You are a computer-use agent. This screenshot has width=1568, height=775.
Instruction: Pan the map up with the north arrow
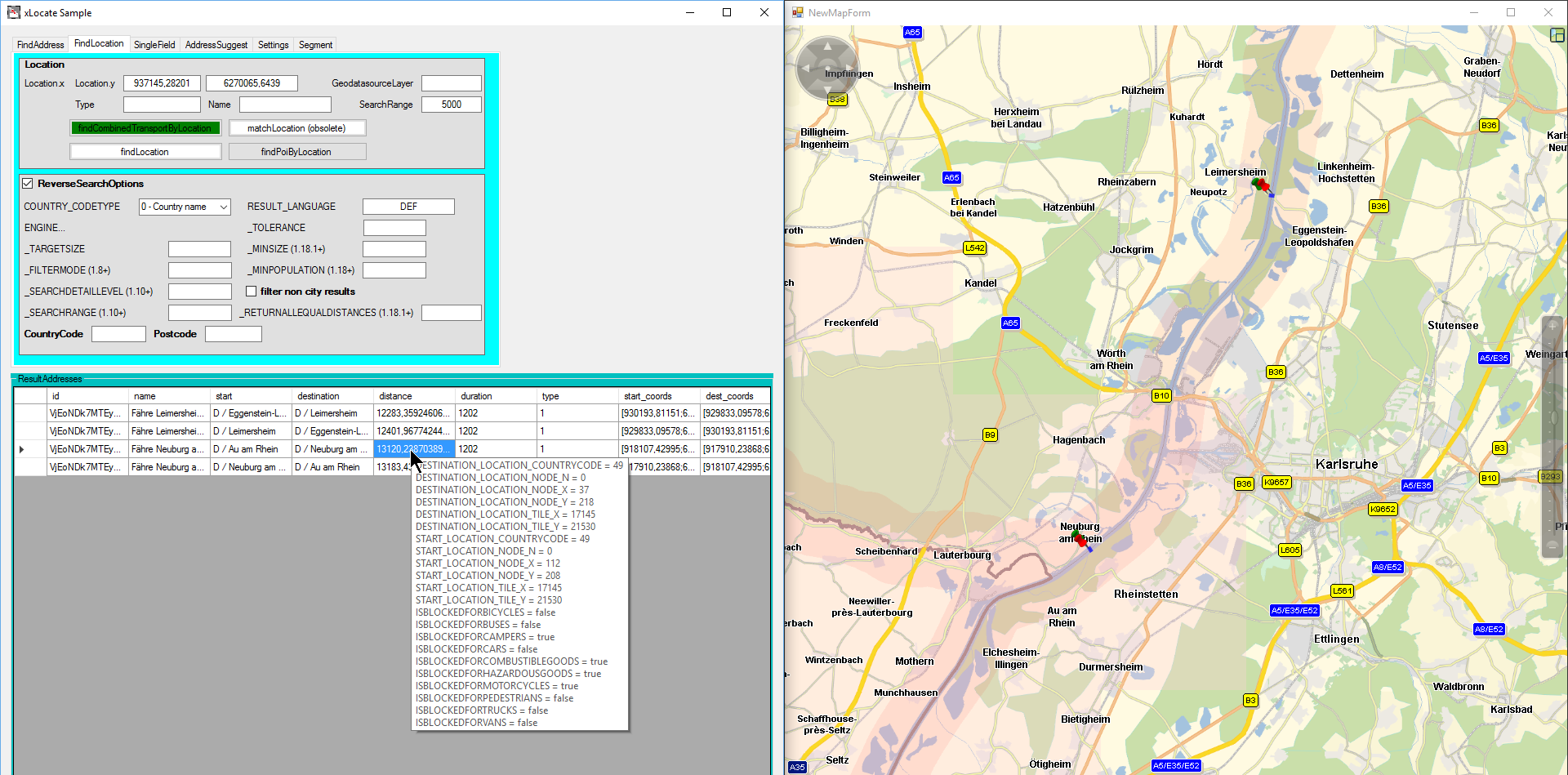coord(827,47)
